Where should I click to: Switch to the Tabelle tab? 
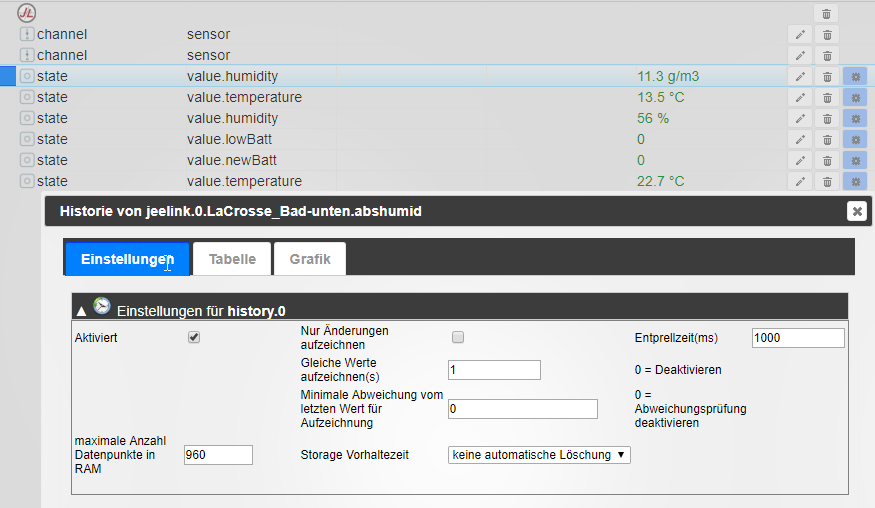232,259
